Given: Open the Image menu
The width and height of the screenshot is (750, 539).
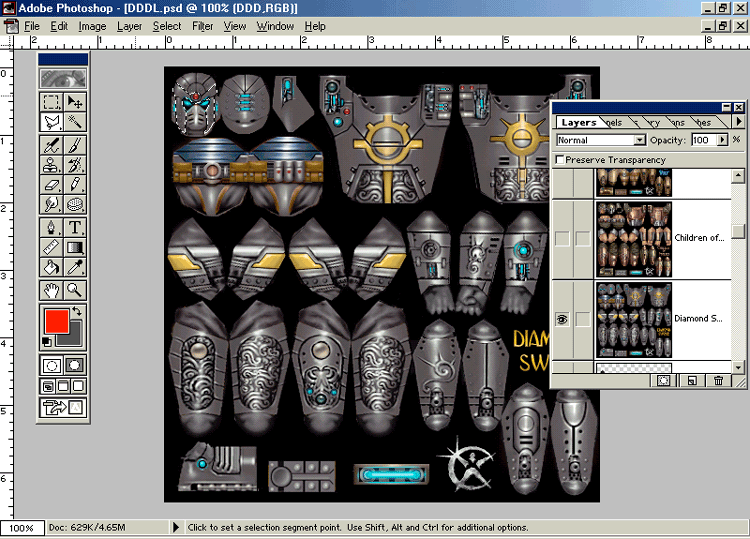Looking at the screenshot, I should (x=92, y=26).
